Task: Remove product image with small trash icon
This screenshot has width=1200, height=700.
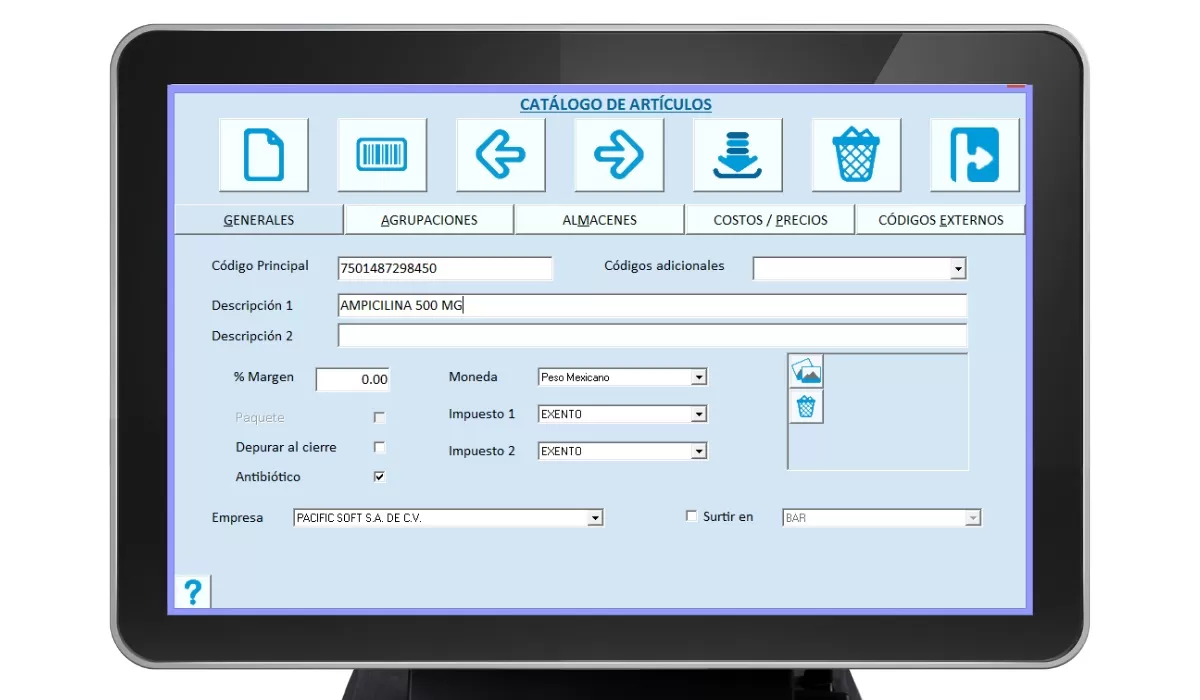Action: (x=806, y=407)
